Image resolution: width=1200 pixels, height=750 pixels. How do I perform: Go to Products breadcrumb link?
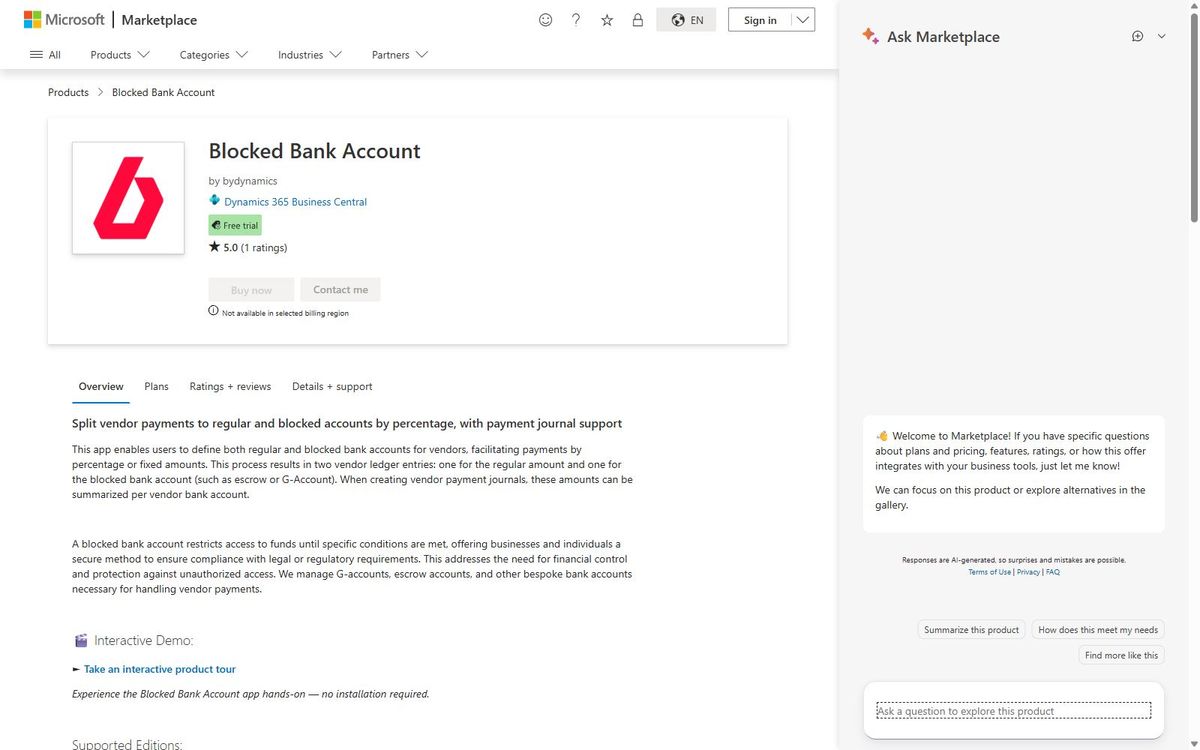[x=68, y=92]
